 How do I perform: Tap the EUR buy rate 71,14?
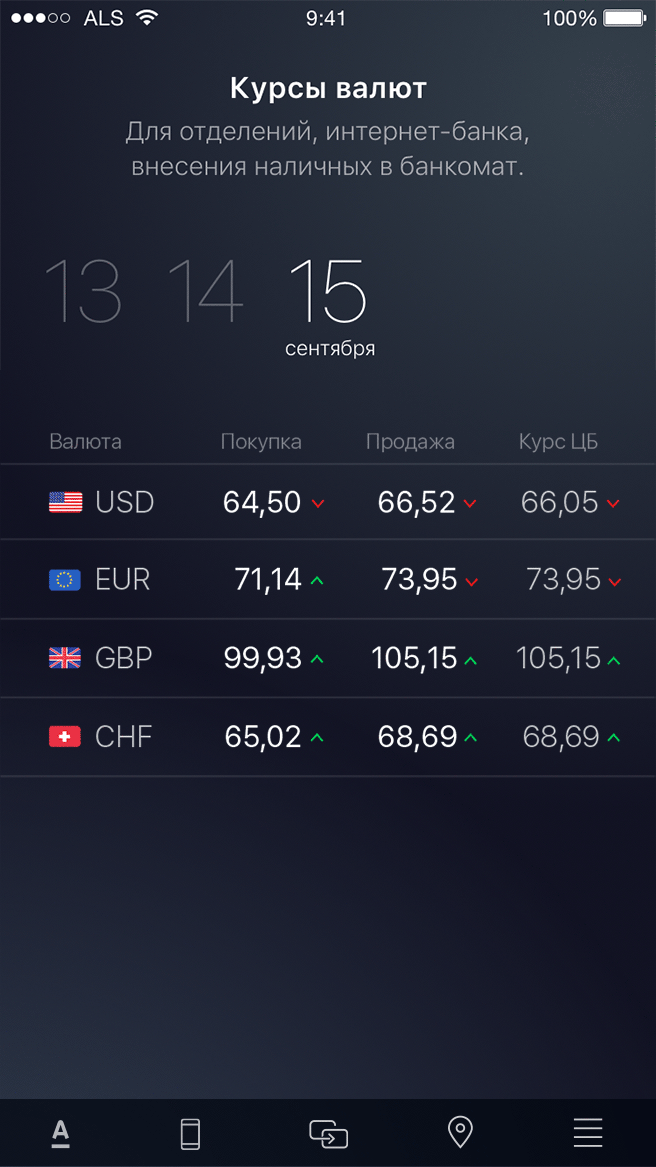268,579
